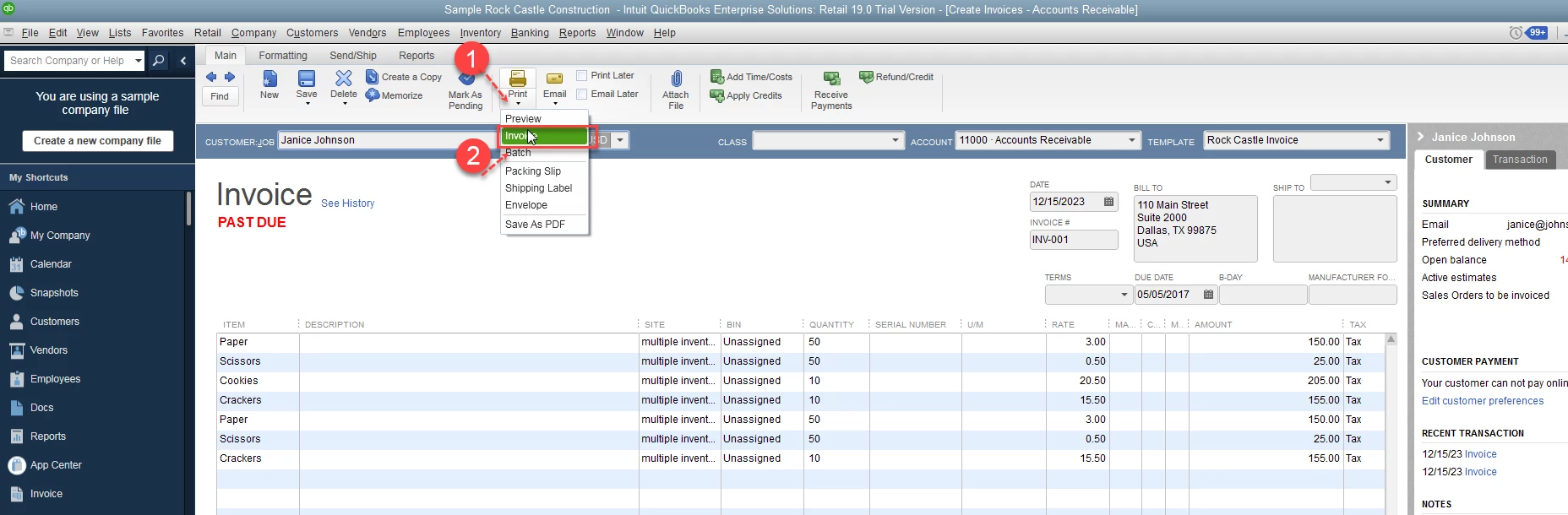Expand Account dropdown arrow

click(x=1132, y=140)
